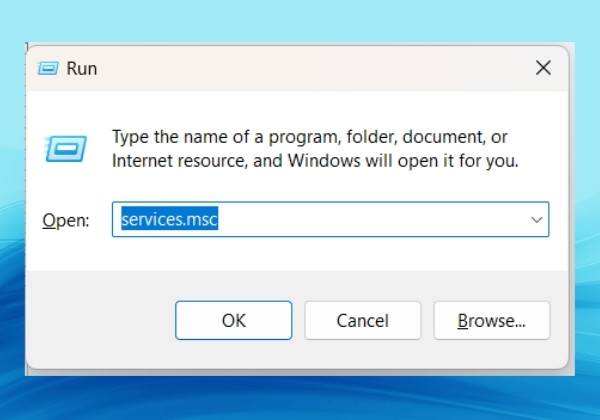Close the Run dialog with X
The image size is (600, 420).
pos(543,68)
